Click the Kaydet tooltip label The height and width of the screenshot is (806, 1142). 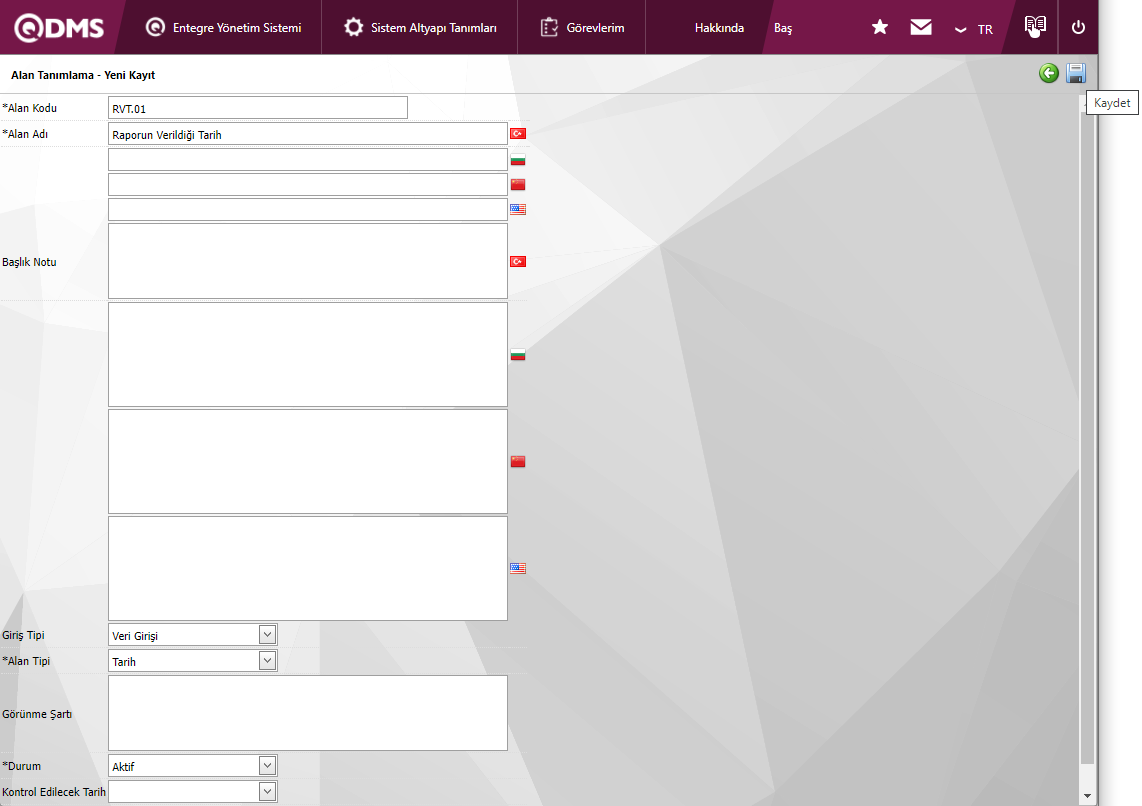[x=1112, y=103]
